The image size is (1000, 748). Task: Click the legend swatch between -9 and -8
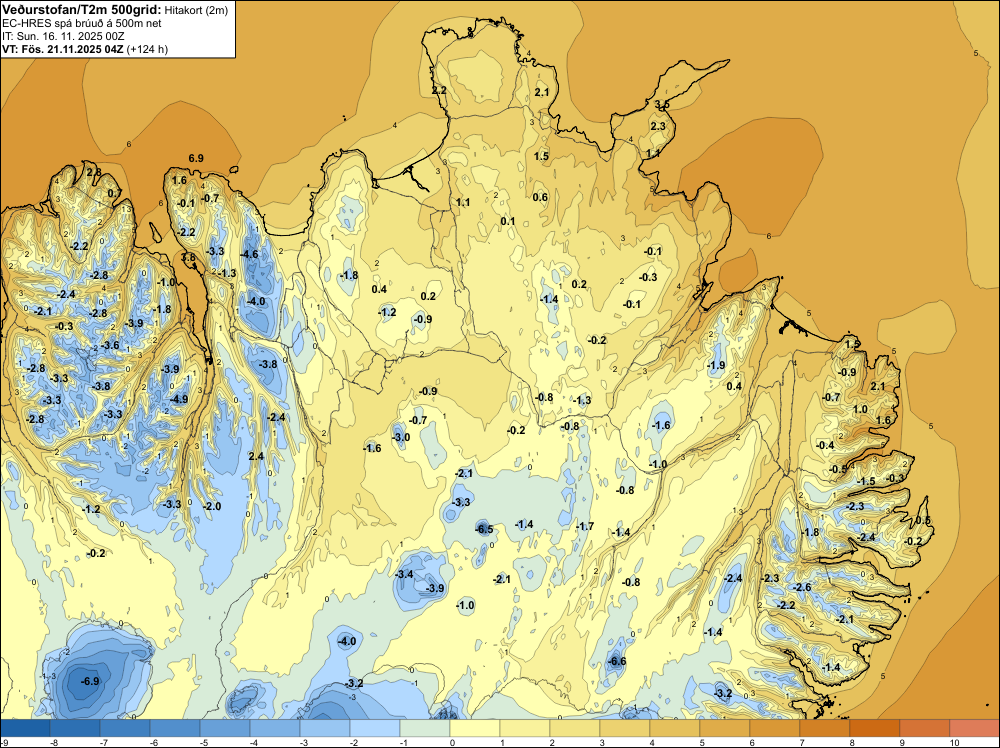tap(26, 728)
